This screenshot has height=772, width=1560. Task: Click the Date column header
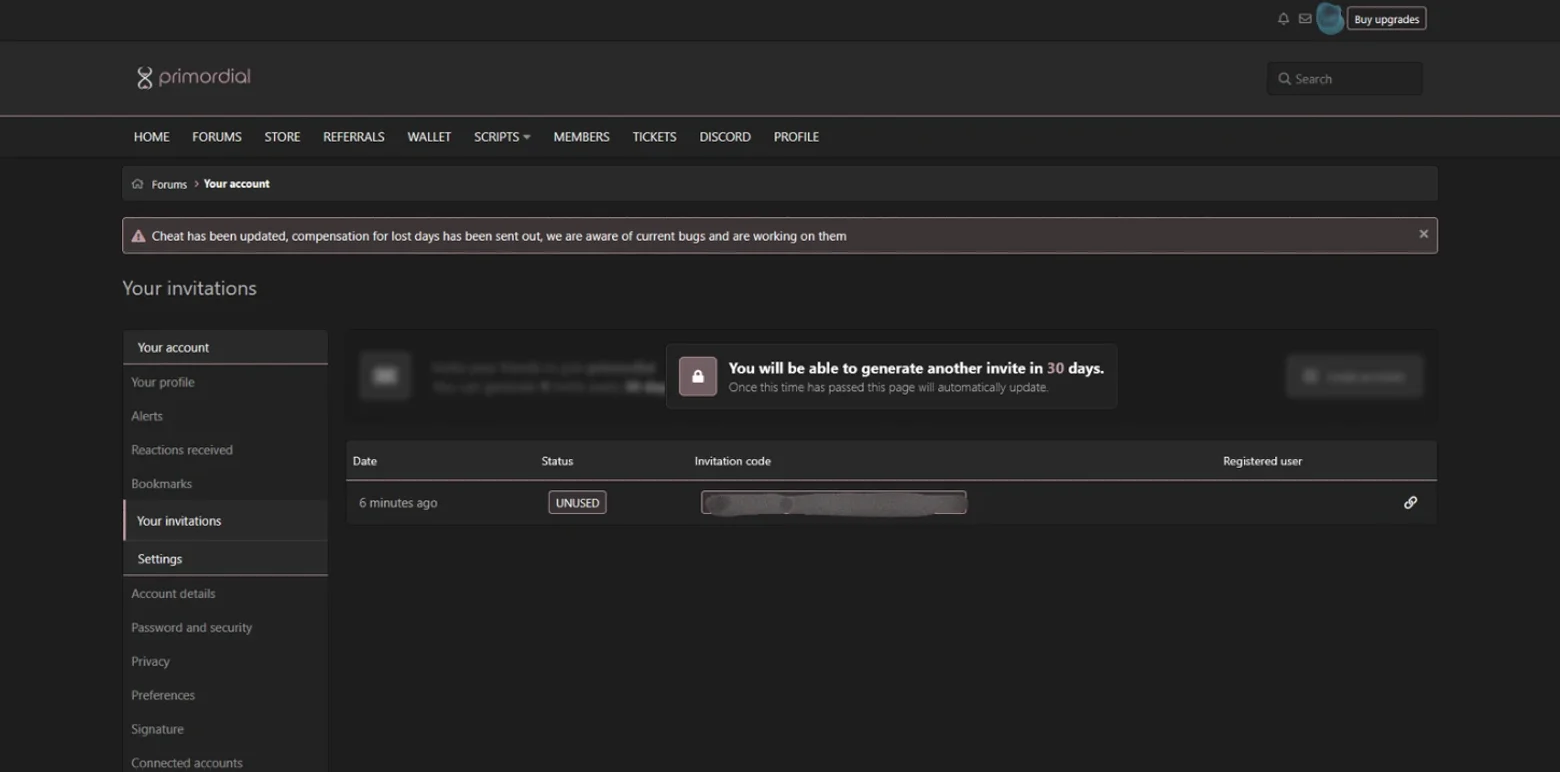click(x=365, y=461)
